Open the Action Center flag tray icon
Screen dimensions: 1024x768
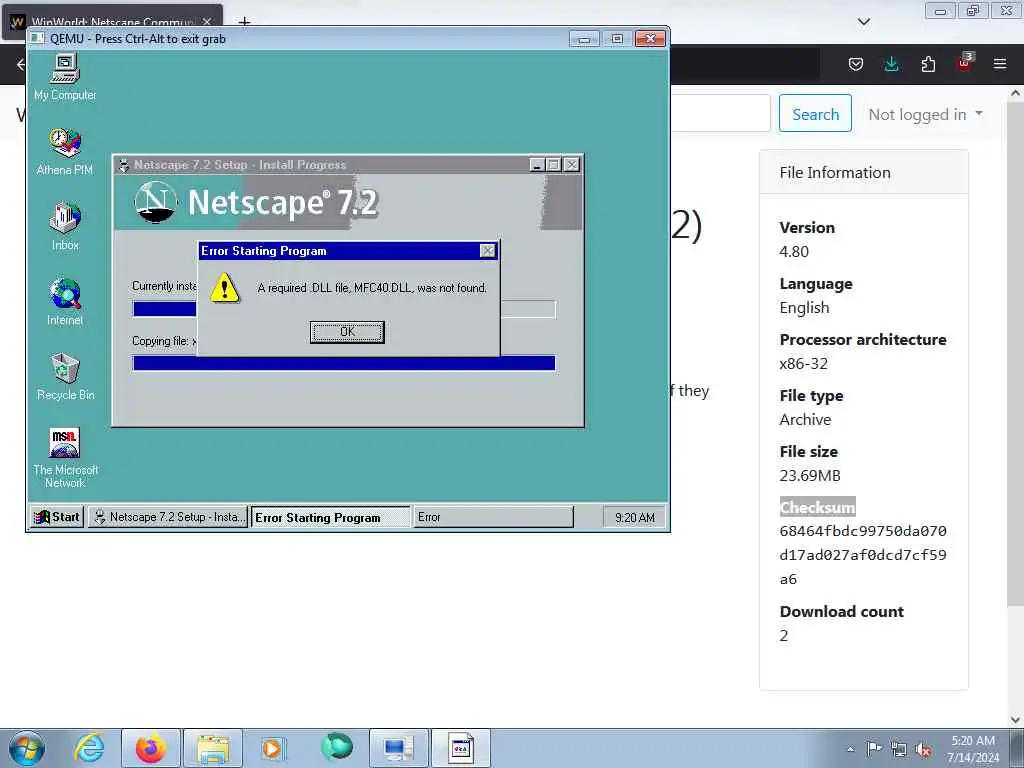[874, 748]
